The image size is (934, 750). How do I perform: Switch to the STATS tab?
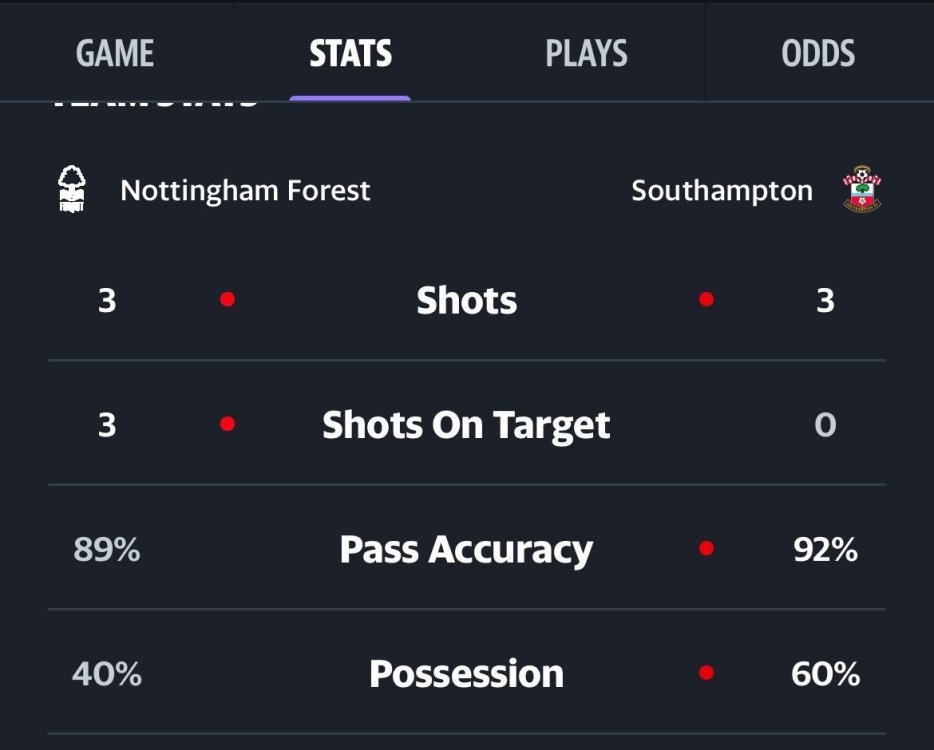pos(350,53)
